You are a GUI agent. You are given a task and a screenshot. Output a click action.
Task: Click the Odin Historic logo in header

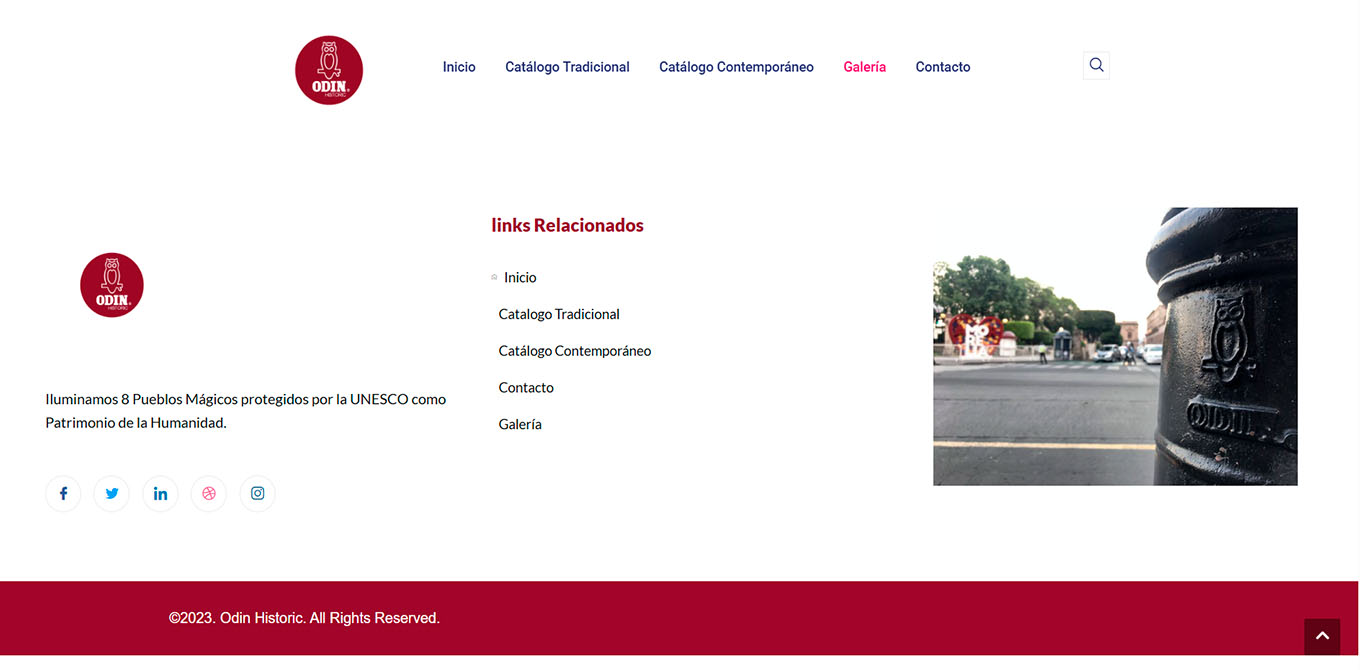(x=329, y=70)
